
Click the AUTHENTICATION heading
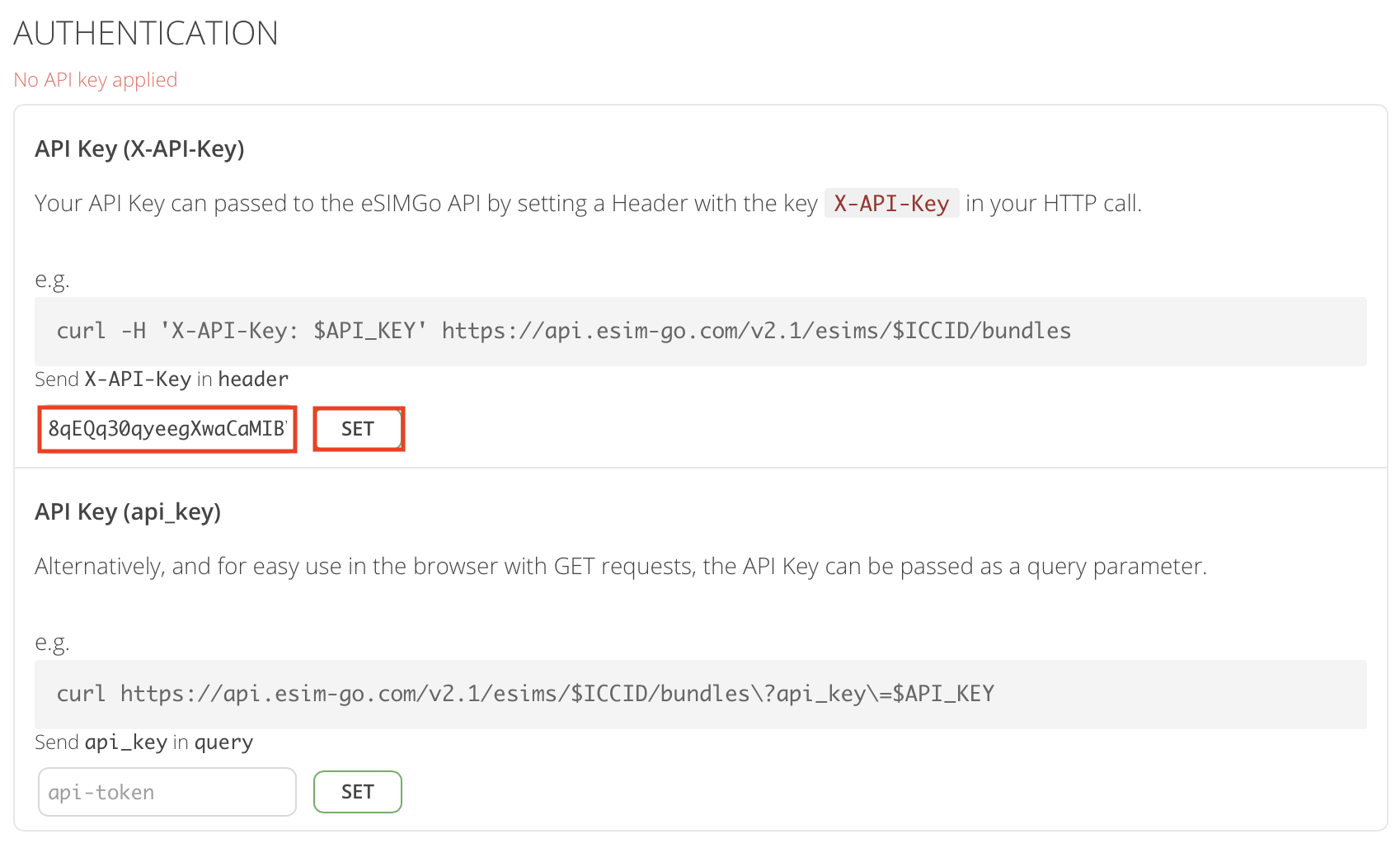[x=146, y=34]
